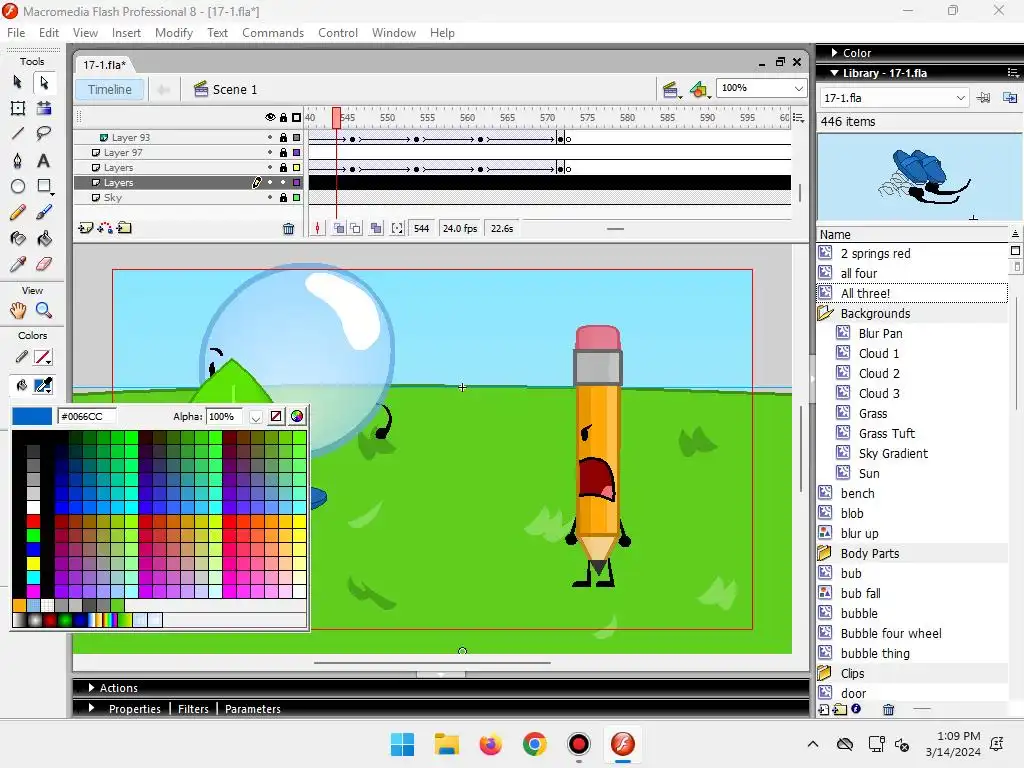Select the Eraser tool

44,264
